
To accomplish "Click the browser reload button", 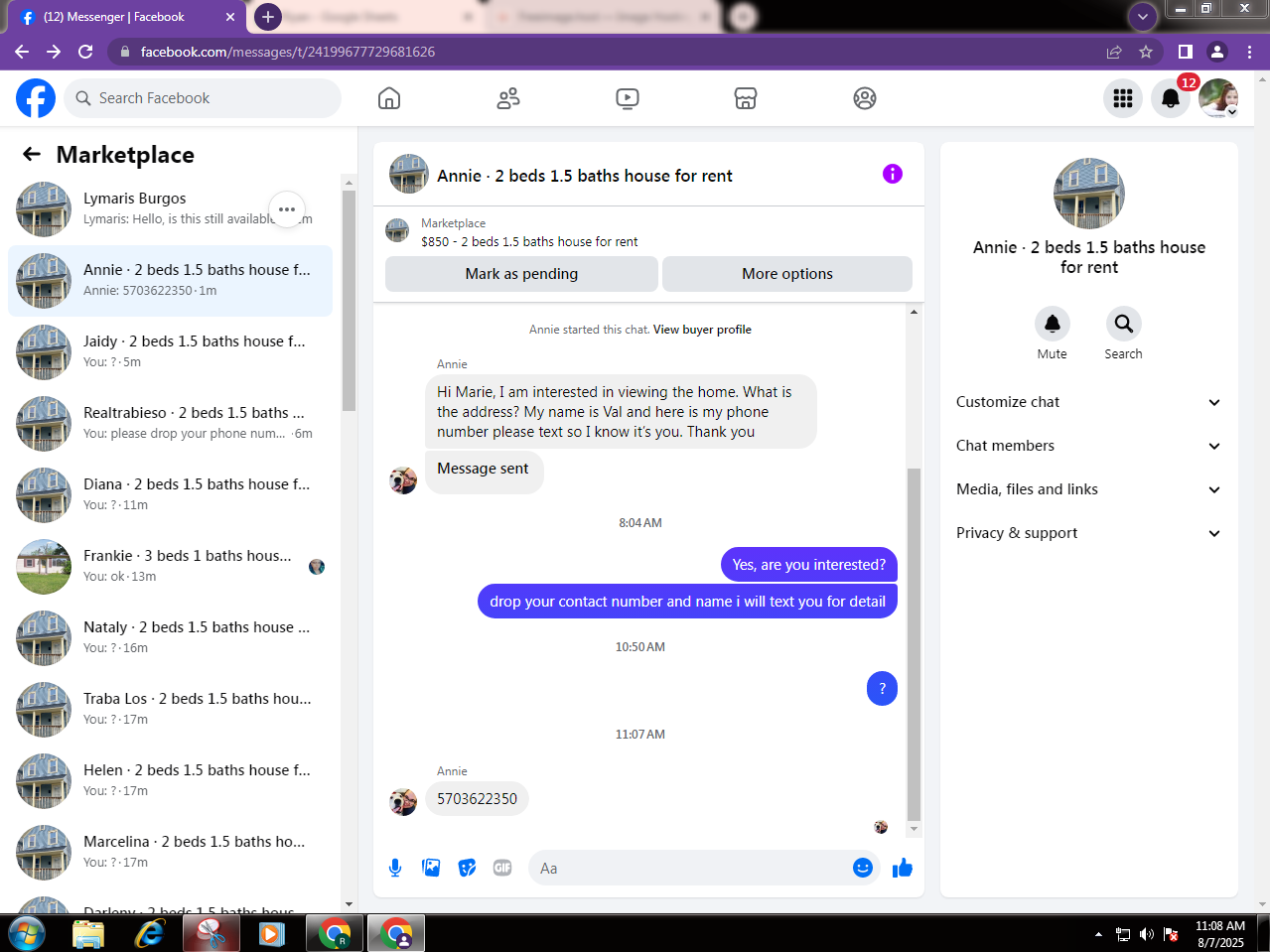I will tap(85, 52).
